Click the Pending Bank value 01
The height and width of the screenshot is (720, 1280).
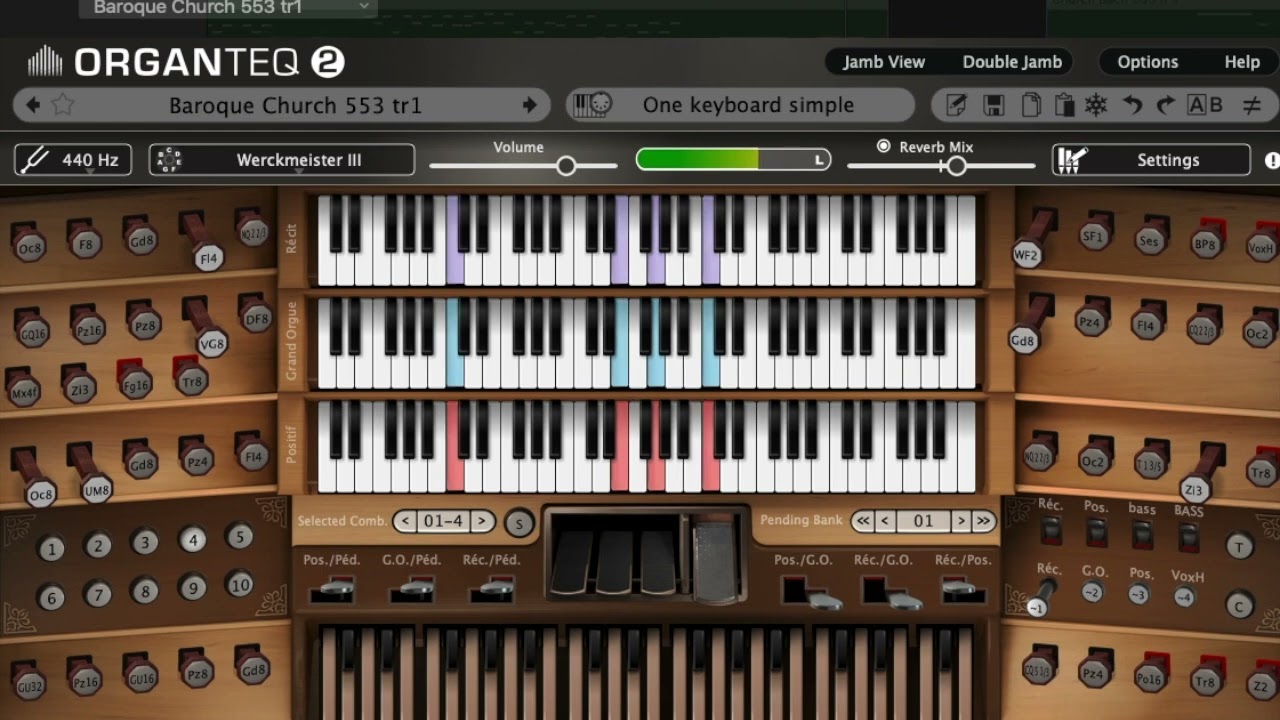tap(923, 521)
